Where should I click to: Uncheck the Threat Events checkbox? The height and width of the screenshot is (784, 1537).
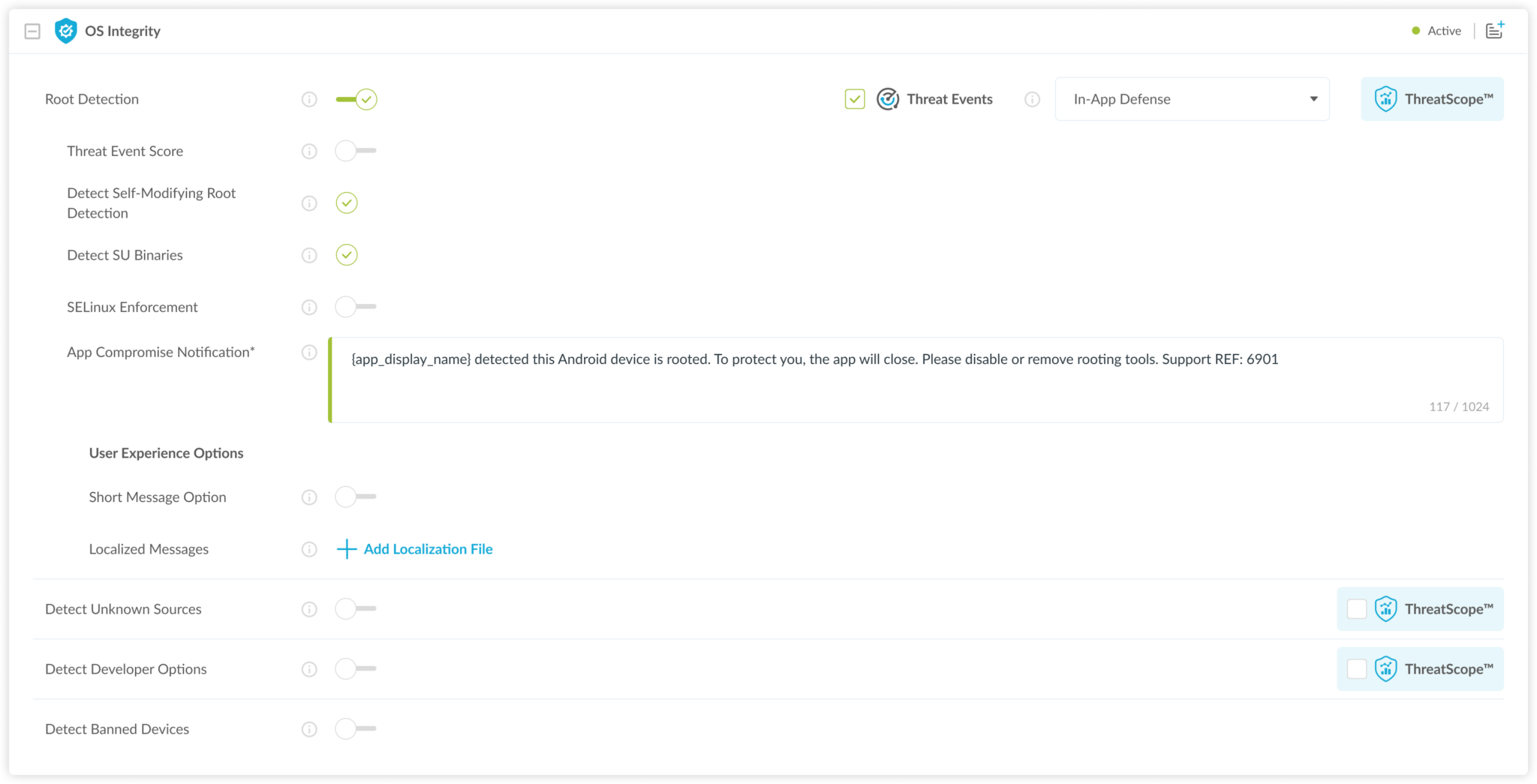pyautogui.click(x=854, y=98)
